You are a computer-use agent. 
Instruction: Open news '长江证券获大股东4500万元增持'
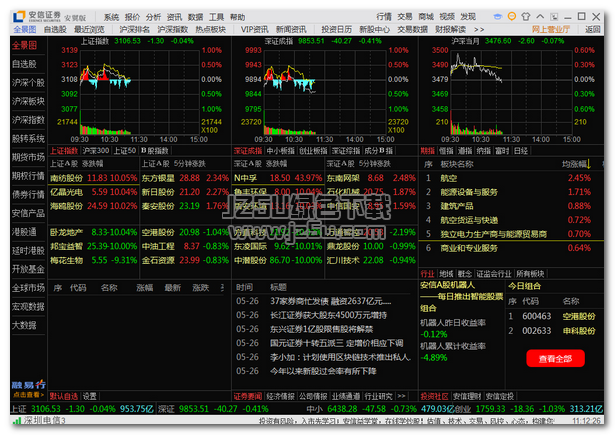click(329, 315)
